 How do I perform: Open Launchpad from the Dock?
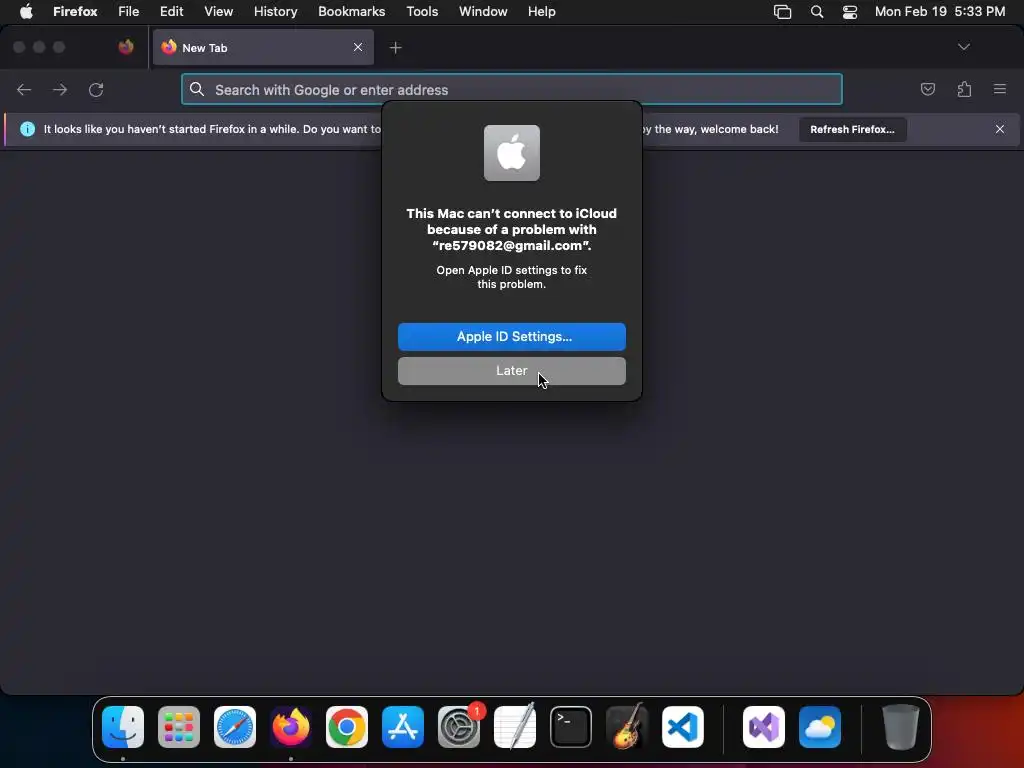coord(179,726)
